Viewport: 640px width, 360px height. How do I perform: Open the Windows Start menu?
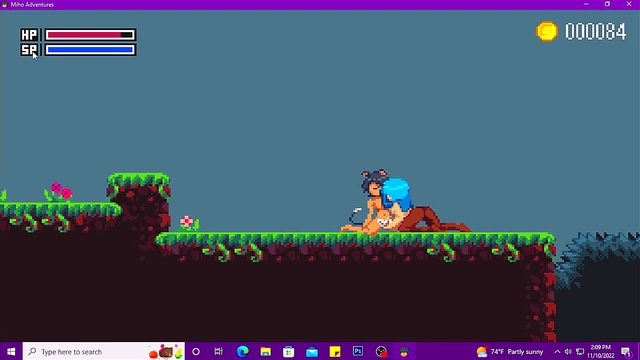click(11, 351)
